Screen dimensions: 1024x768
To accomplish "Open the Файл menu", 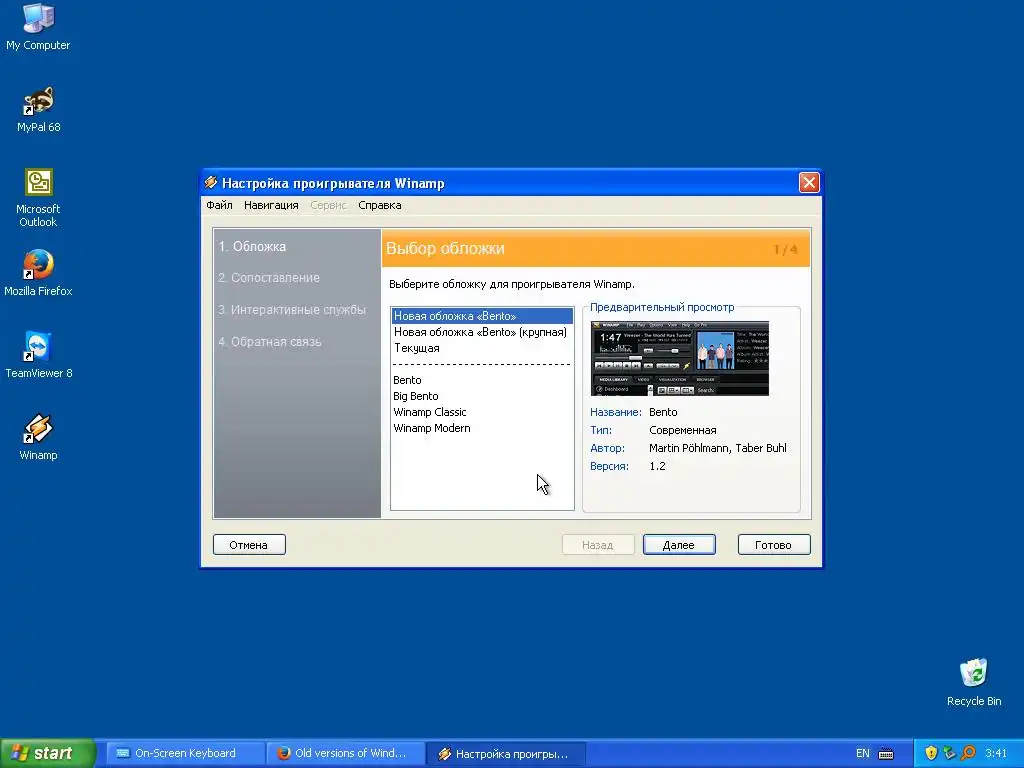I will tap(219, 205).
